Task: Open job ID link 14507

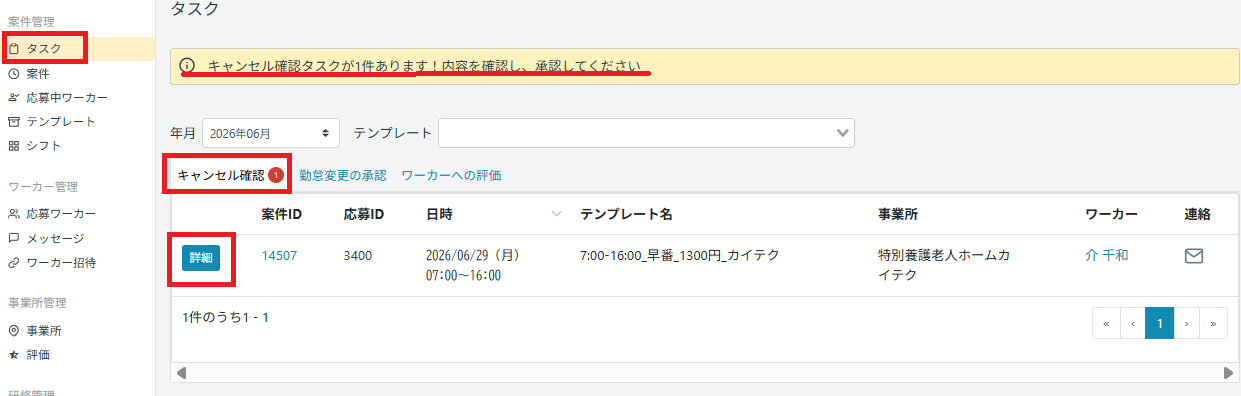Action: (279, 255)
